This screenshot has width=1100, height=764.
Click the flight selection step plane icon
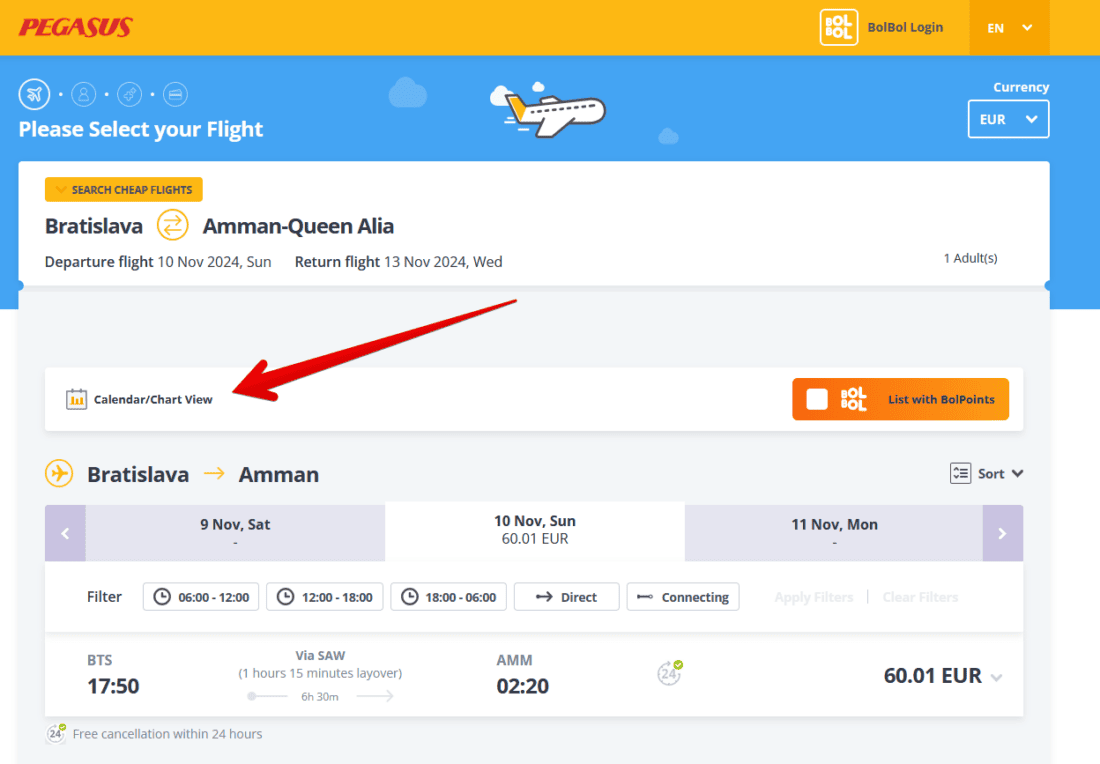tap(34, 95)
